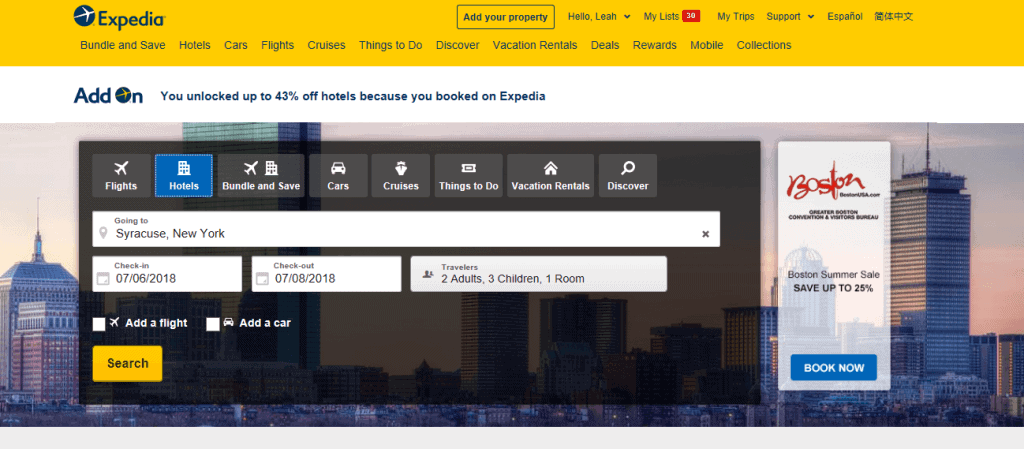Click the red My Lists count badge

point(691,16)
